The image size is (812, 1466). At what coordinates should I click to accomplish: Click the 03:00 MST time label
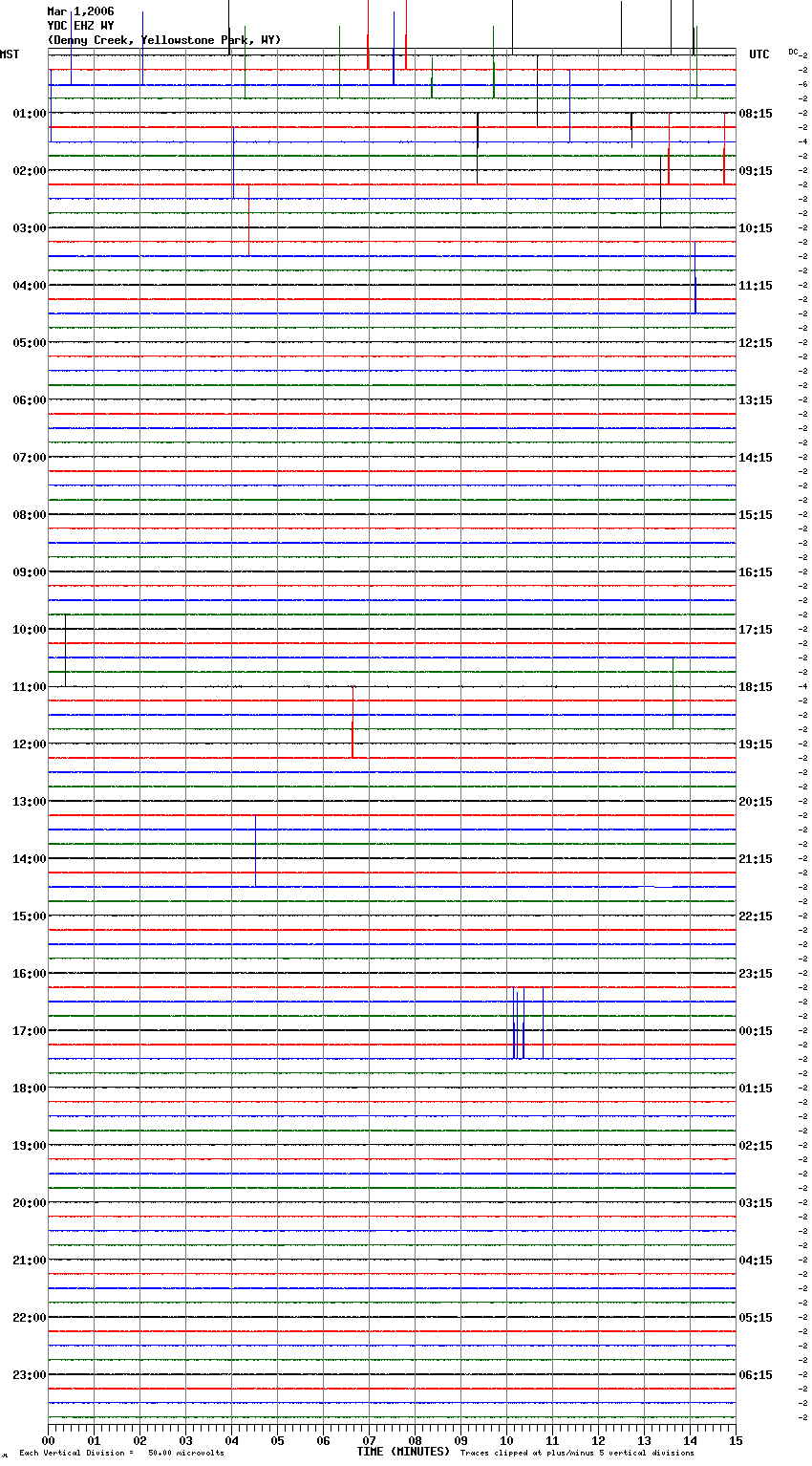(x=30, y=228)
